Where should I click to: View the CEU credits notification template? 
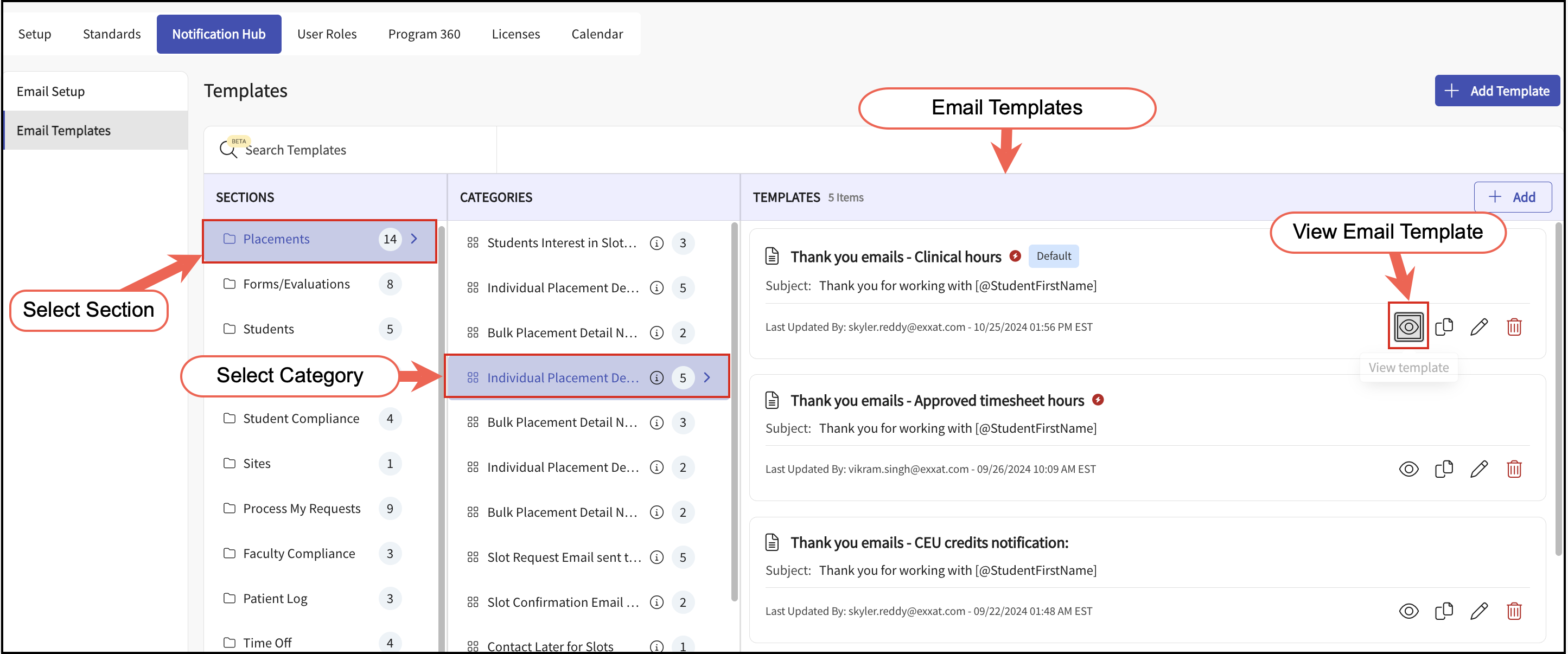coord(1408,610)
